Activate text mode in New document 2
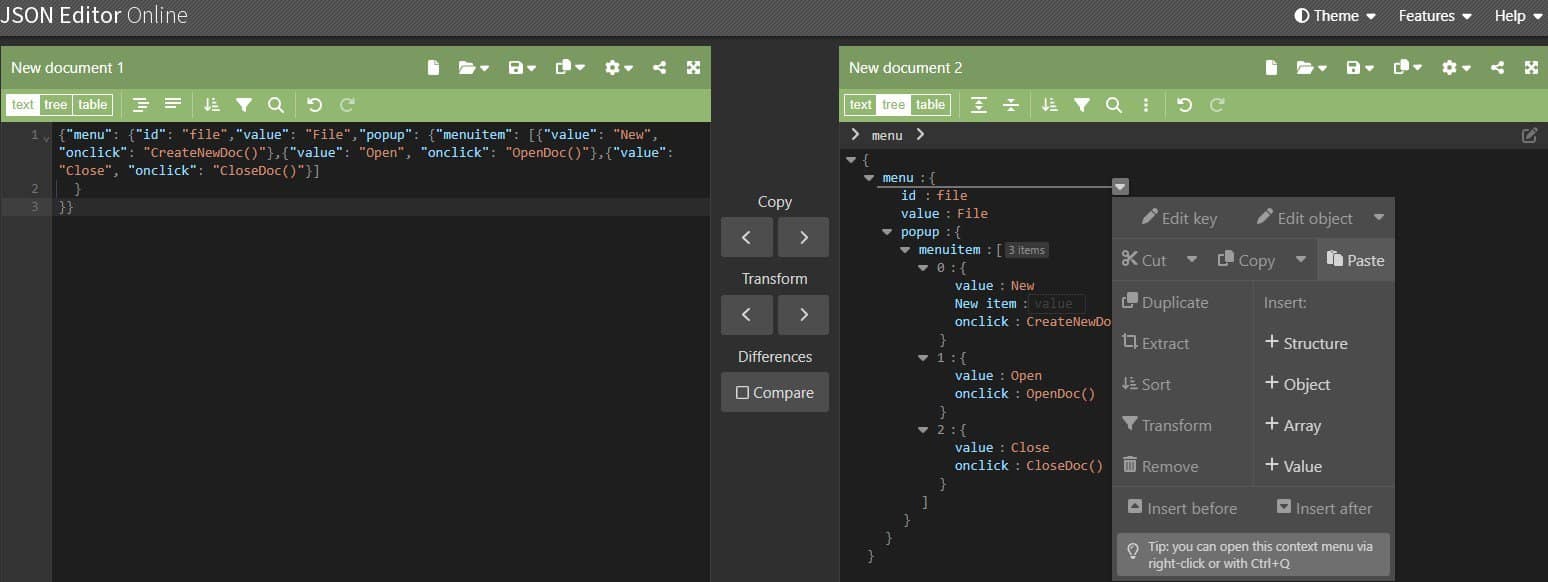Image resolution: width=1548 pixels, height=582 pixels. click(x=859, y=104)
